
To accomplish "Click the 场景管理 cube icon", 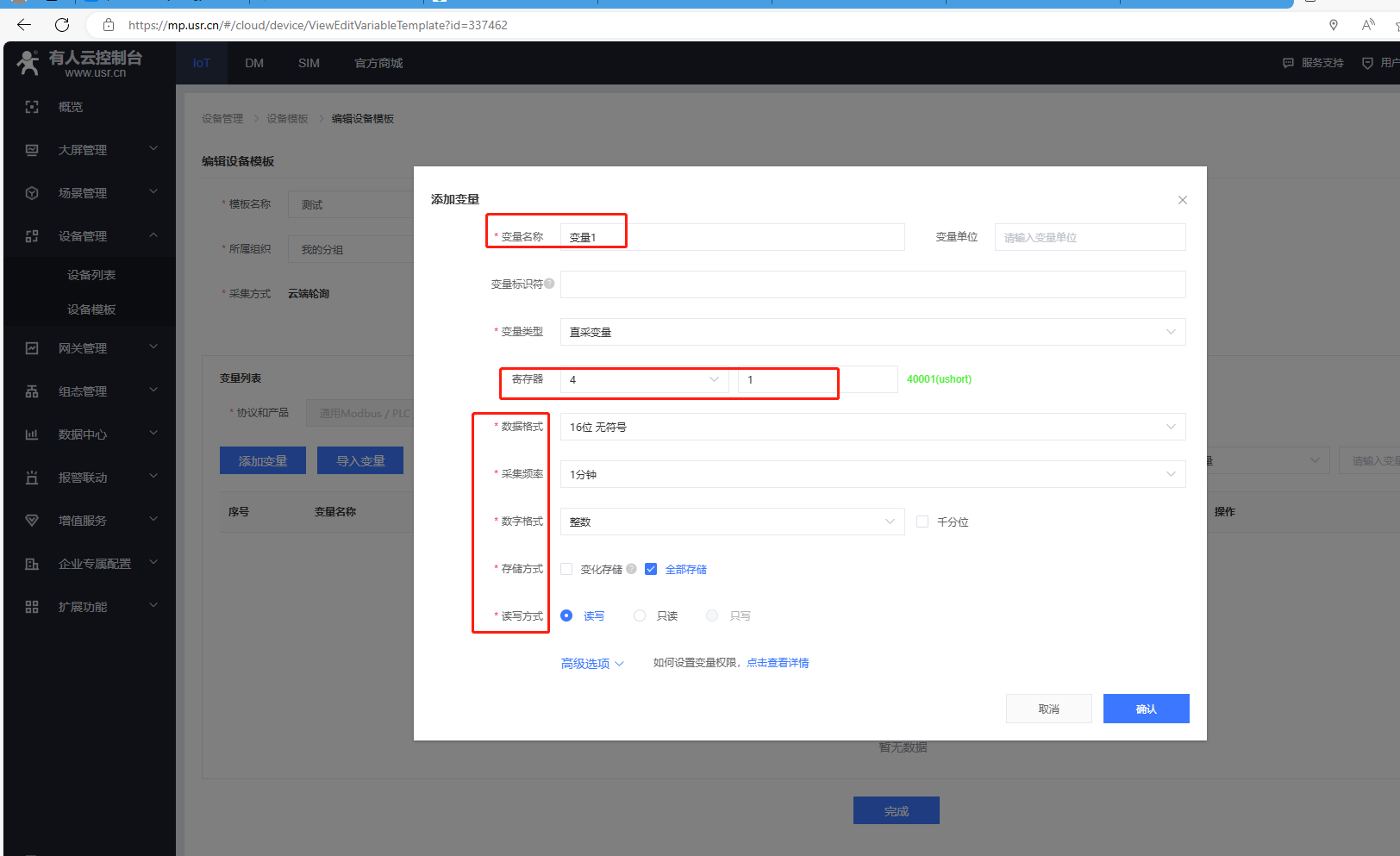I will point(32,193).
